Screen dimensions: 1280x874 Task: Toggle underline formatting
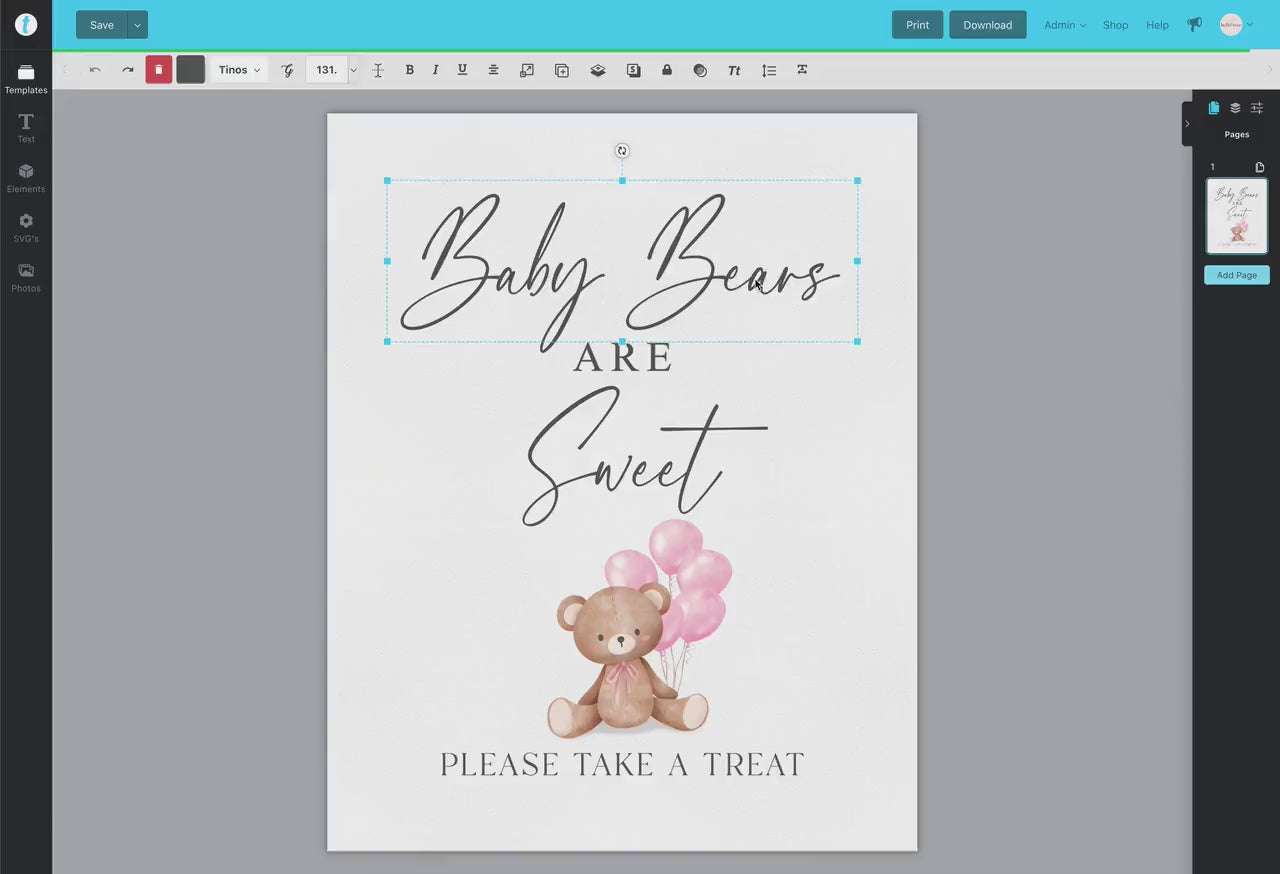(x=462, y=70)
